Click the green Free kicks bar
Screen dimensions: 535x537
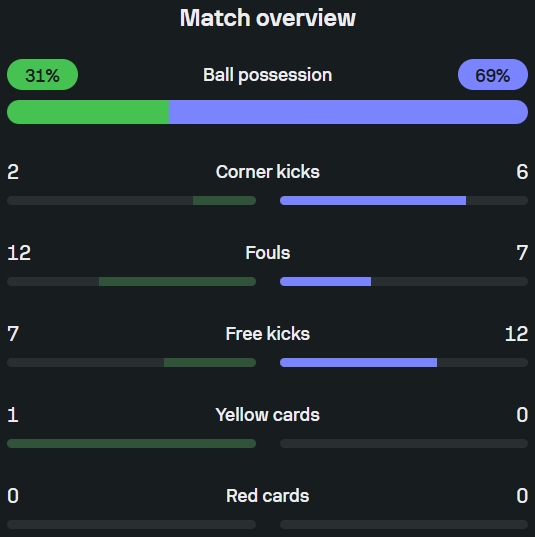(x=210, y=362)
